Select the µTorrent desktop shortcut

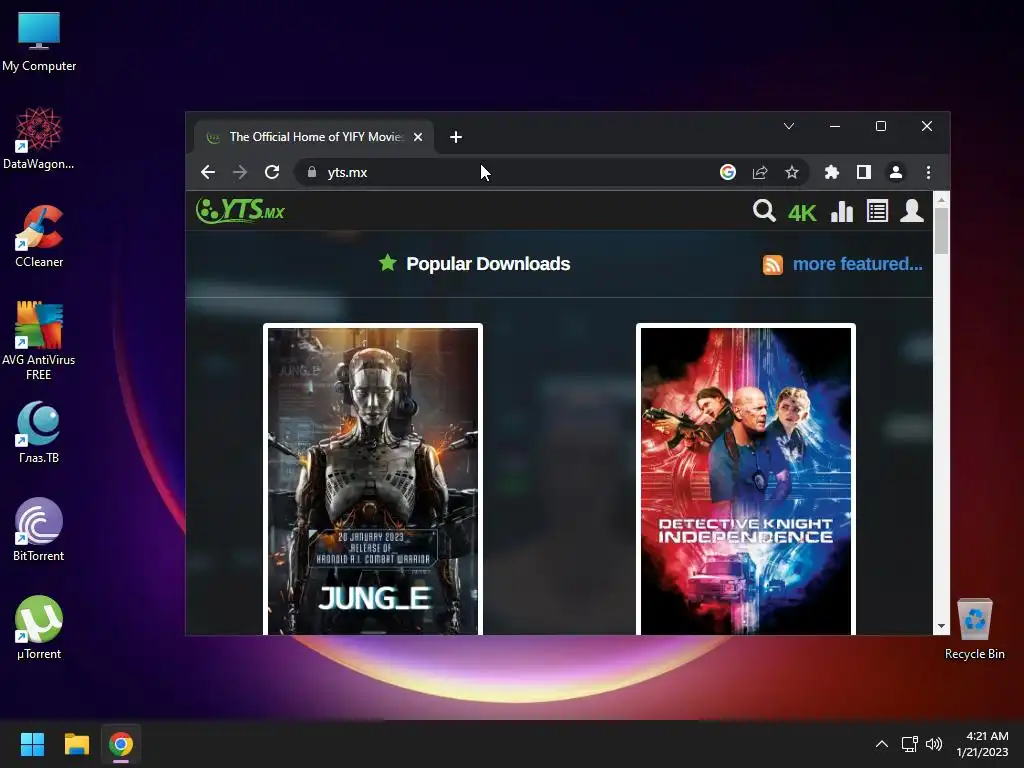pos(39,628)
